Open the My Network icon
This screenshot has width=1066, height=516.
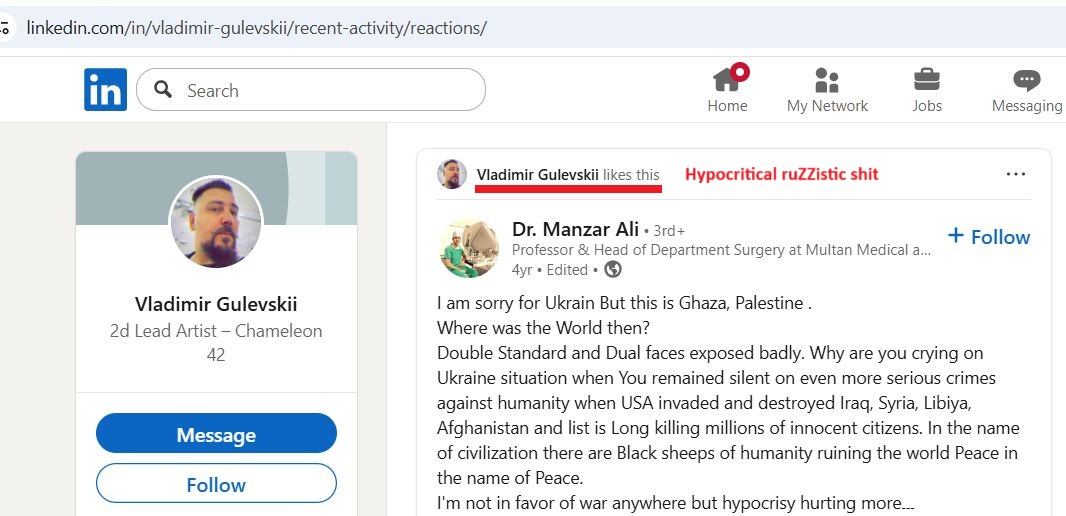point(827,81)
